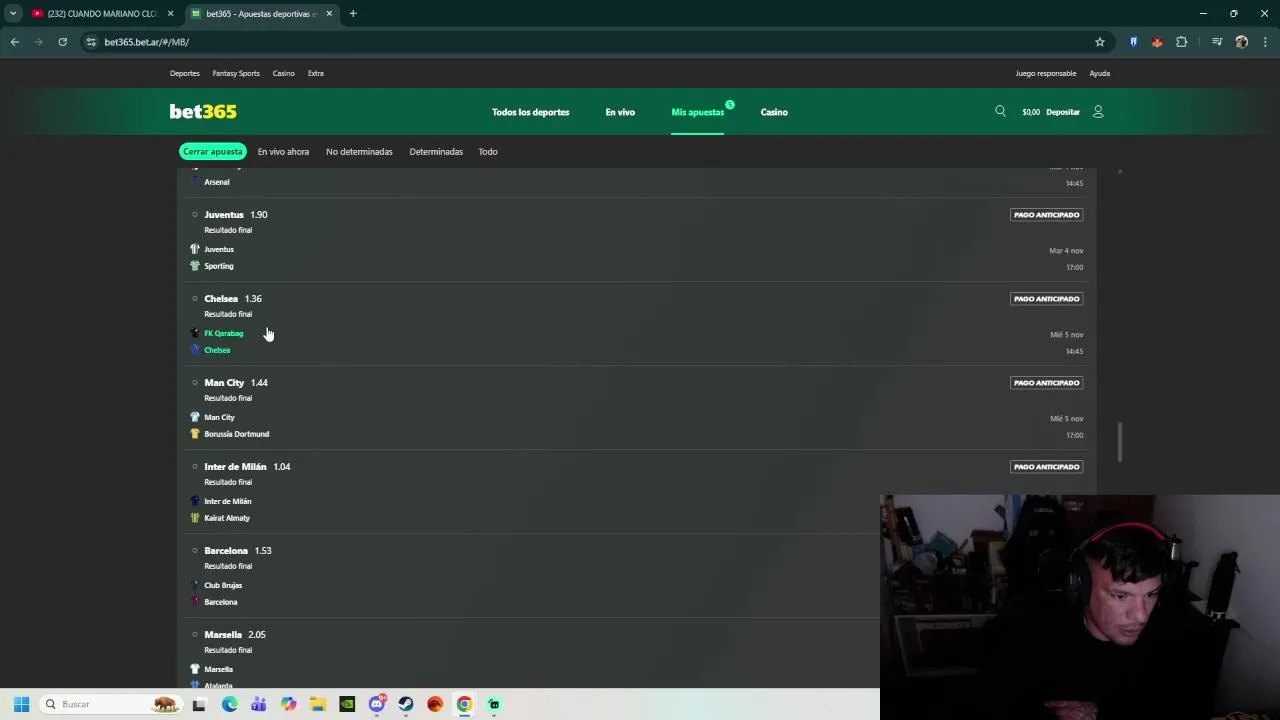Viewport: 1280px width, 720px height.
Task: Select the circle next to the Man City 1.44 bet
Action: (195, 383)
